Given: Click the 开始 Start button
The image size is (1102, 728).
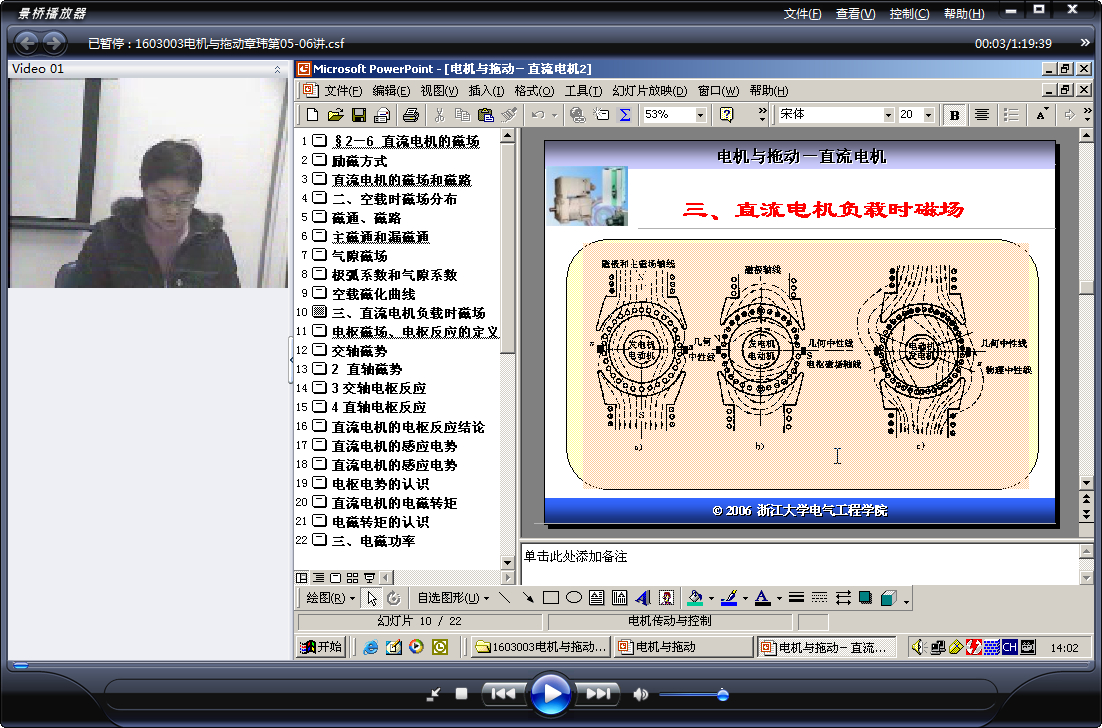Looking at the screenshot, I should click(321, 647).
